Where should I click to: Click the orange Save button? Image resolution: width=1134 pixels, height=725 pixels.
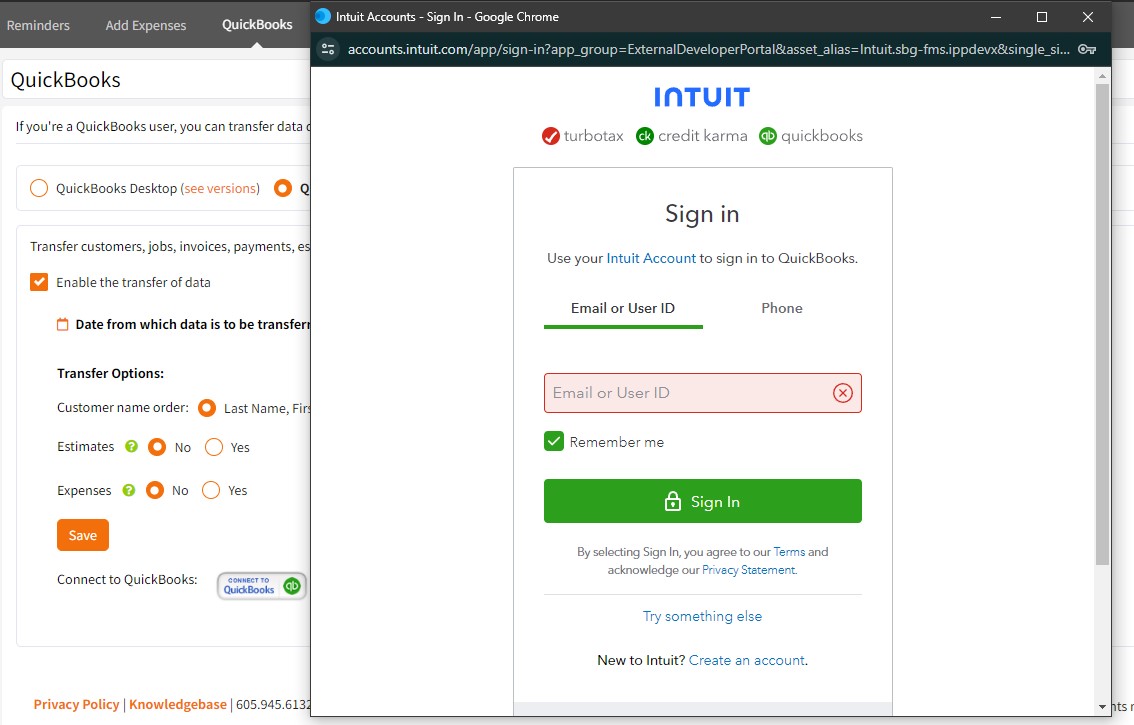point(83,535)
